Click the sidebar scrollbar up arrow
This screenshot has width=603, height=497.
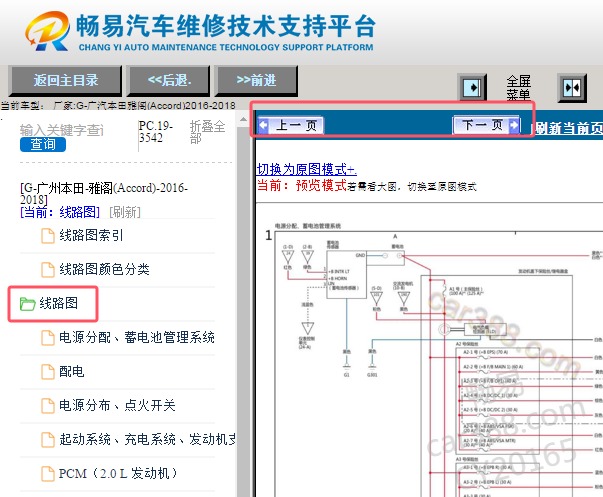tap(243, 120)
